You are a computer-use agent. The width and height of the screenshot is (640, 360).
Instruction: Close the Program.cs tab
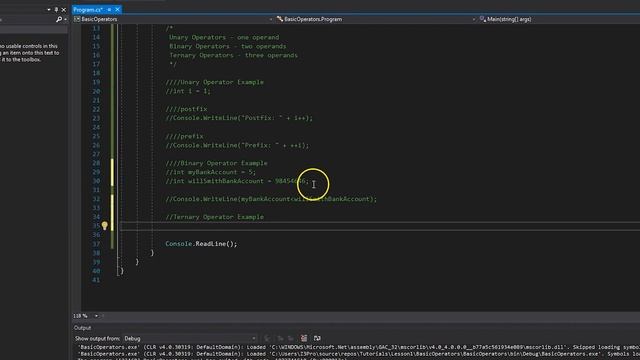(118, 9)
